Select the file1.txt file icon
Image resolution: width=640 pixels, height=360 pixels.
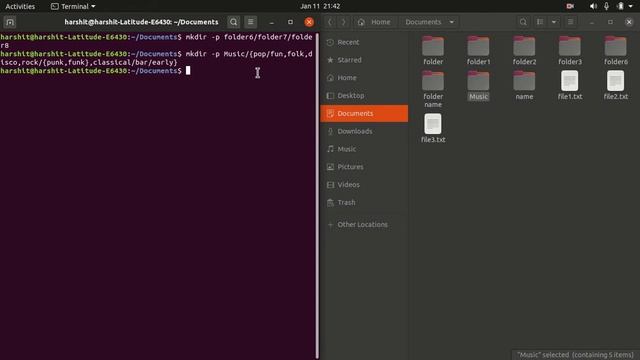click(570, 80)
